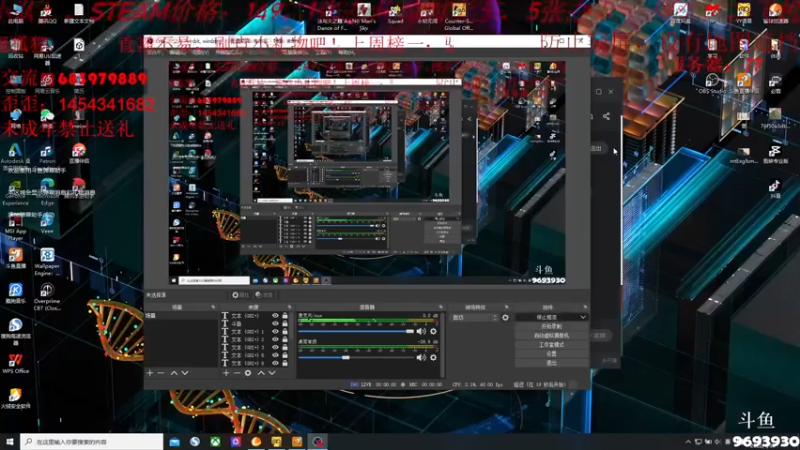Select 场景 in the Scenes list

pos(181,316)
